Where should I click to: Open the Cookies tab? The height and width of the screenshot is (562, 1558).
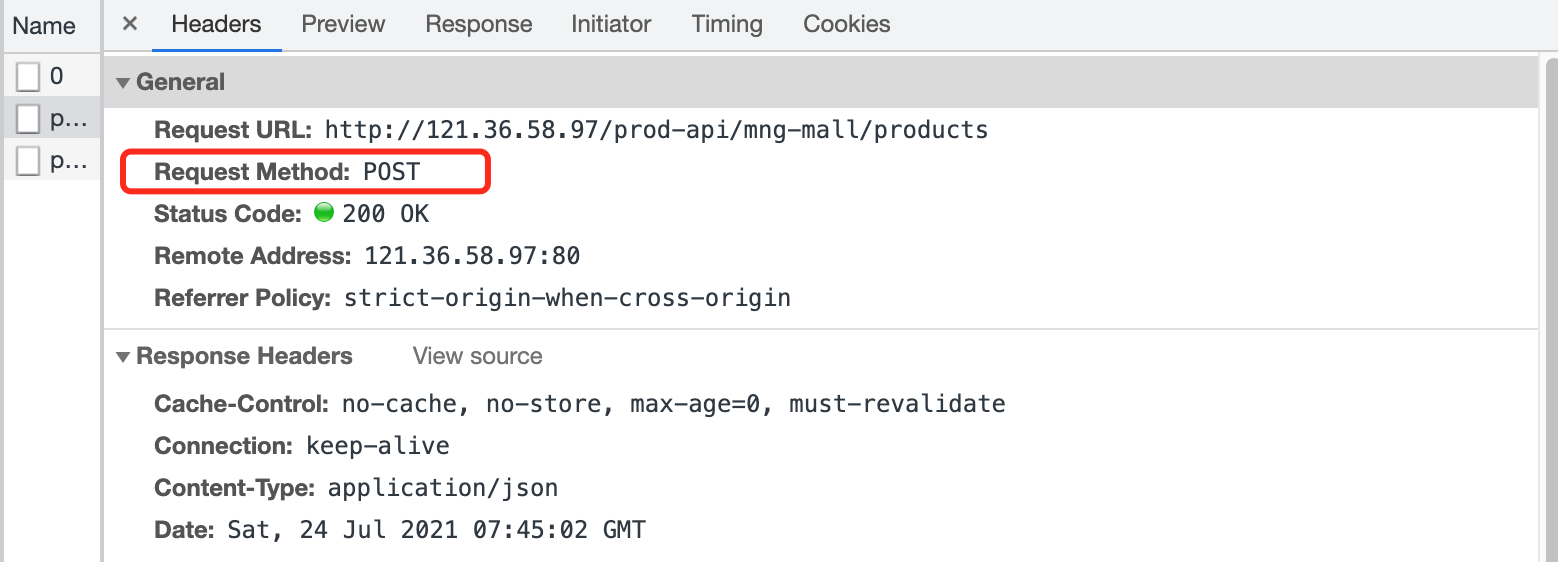click(847, 24)
